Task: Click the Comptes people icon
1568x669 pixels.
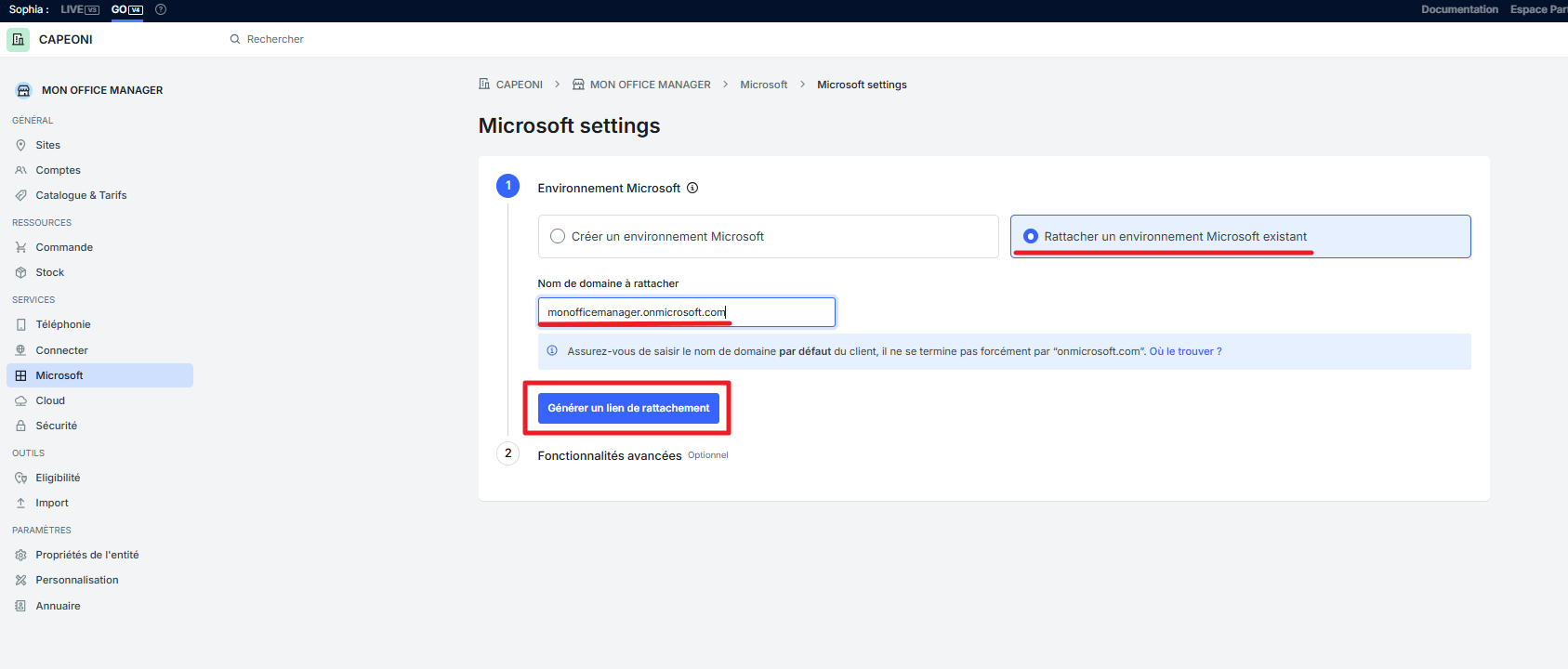Action: click(x=20, y=170)
